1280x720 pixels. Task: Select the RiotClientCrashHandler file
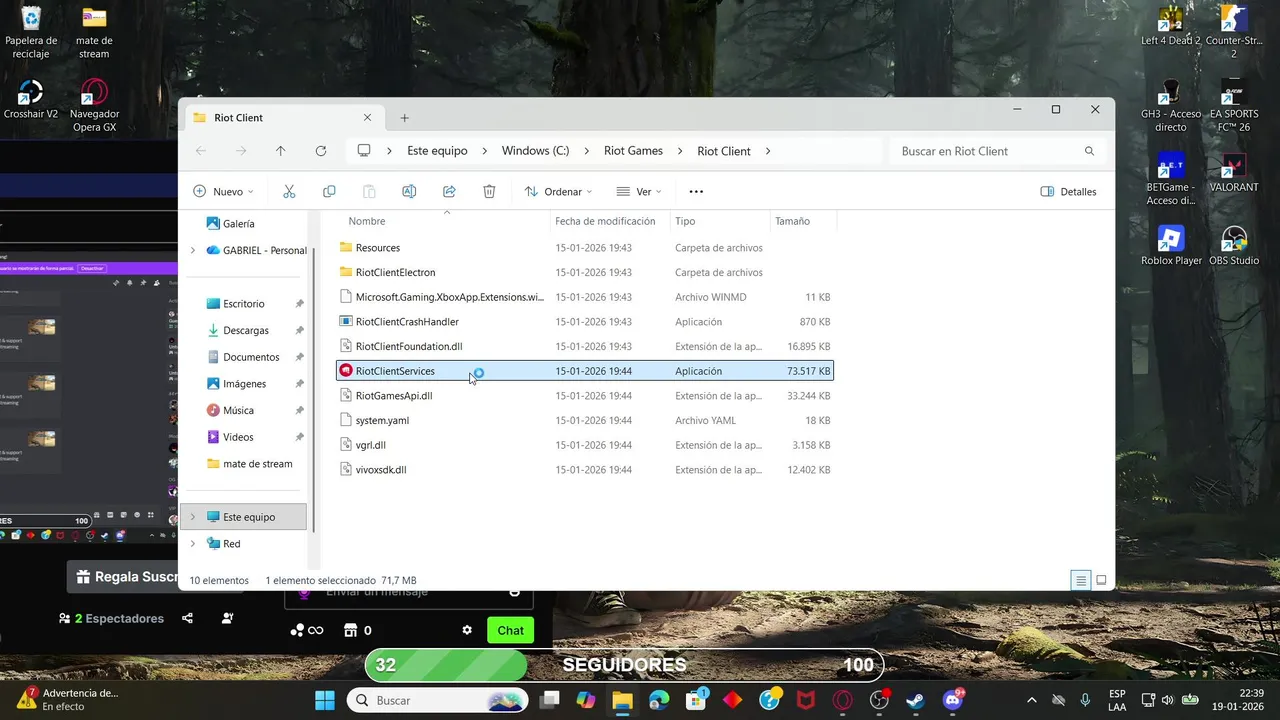pos(585,322)
